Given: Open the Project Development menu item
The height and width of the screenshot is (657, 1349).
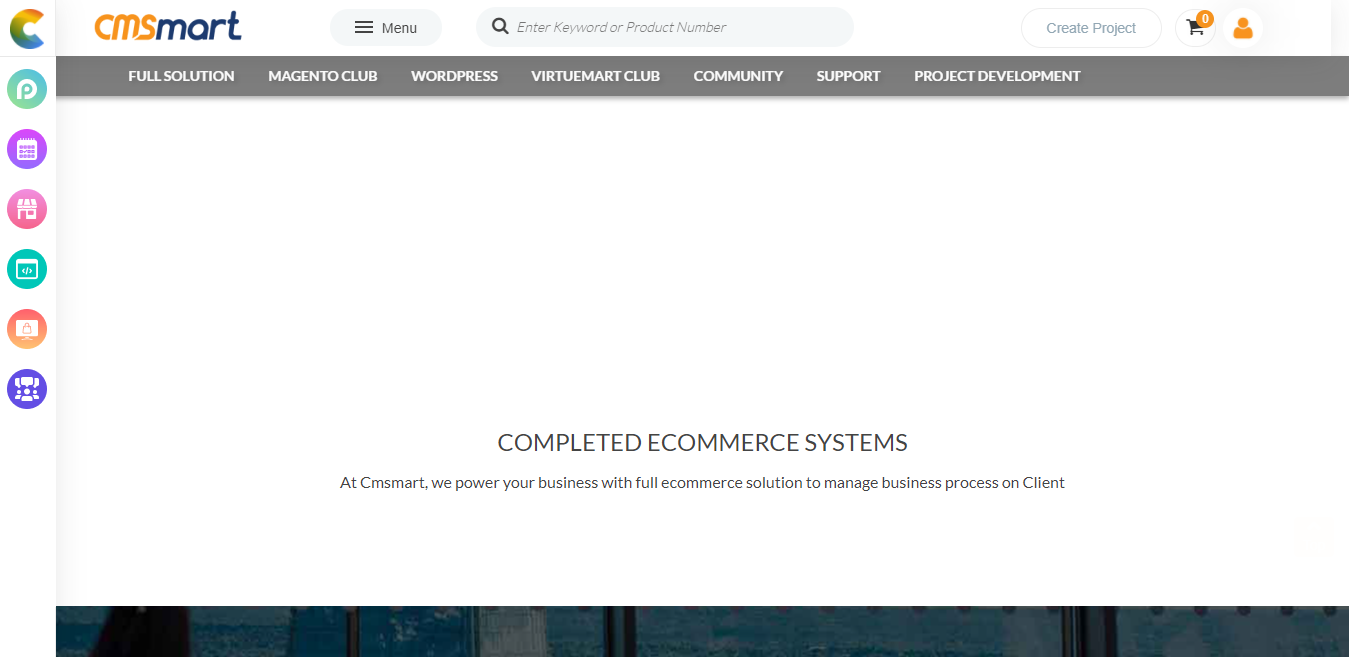Looking at the screenshot, I should click(x=997, y=76).
